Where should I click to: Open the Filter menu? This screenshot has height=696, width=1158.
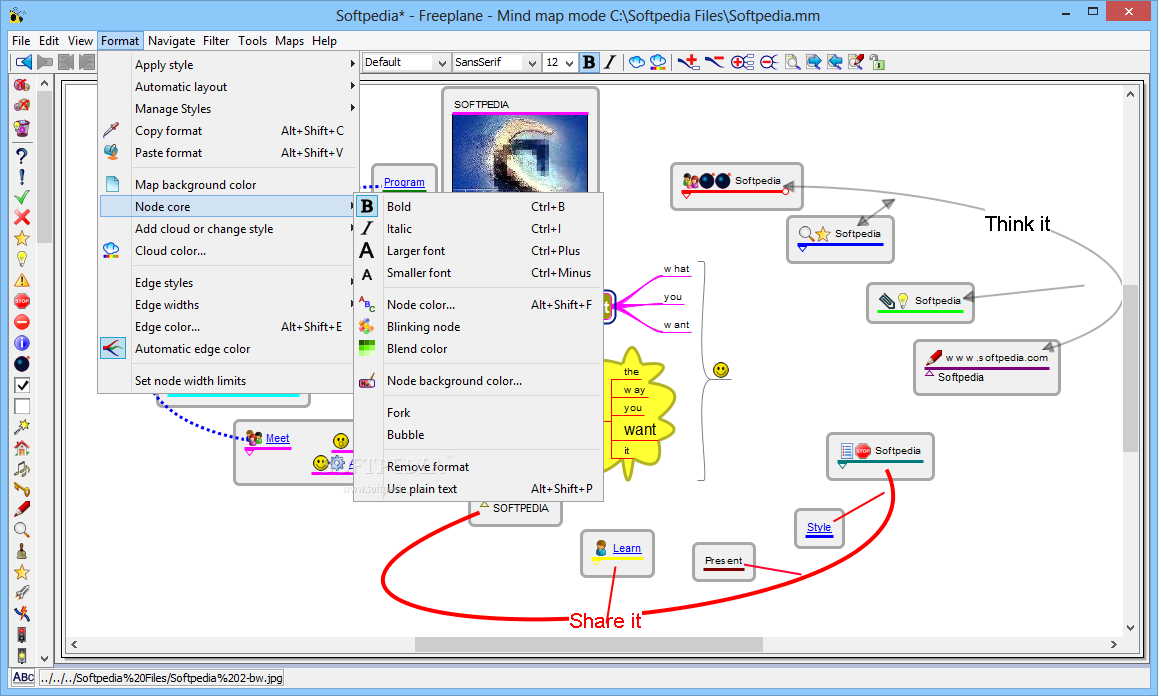[216, 41]
